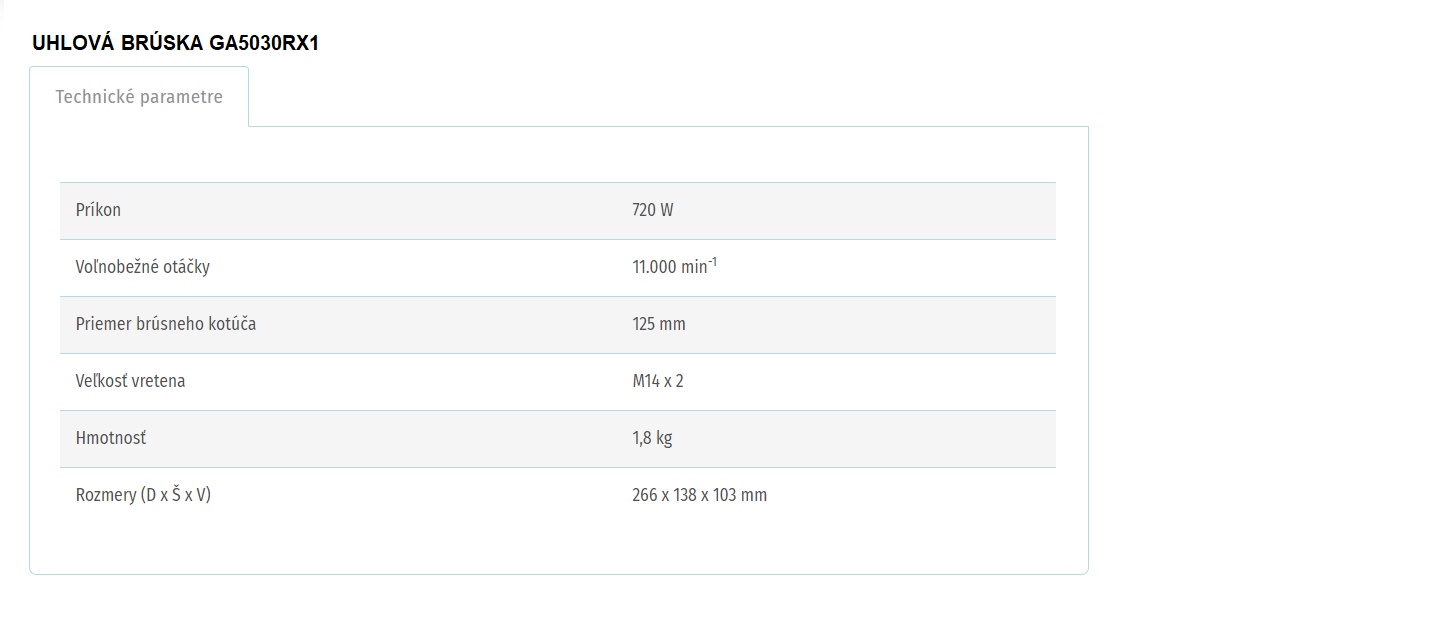
Task: Click the 125 mm value
Action: point(659,324)
